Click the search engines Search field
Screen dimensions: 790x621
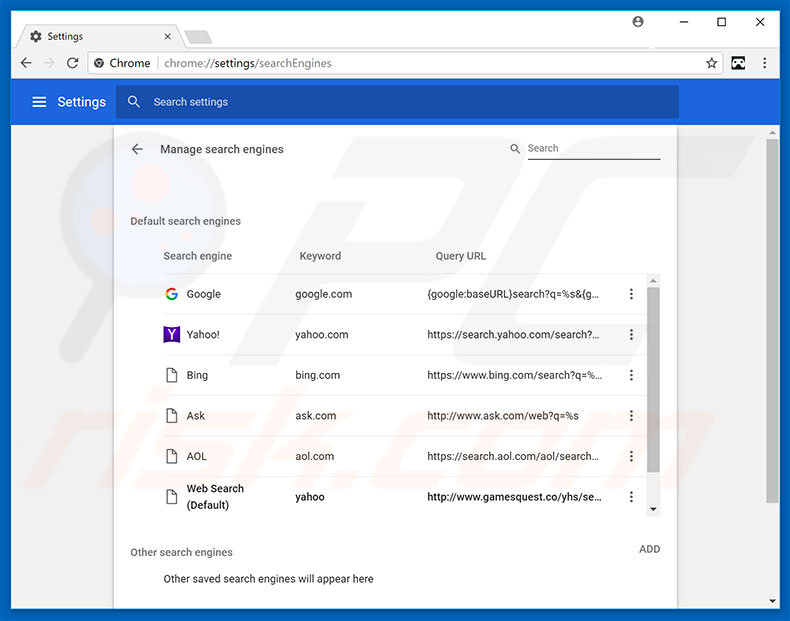pyautogui.click(x=594, y=149)
